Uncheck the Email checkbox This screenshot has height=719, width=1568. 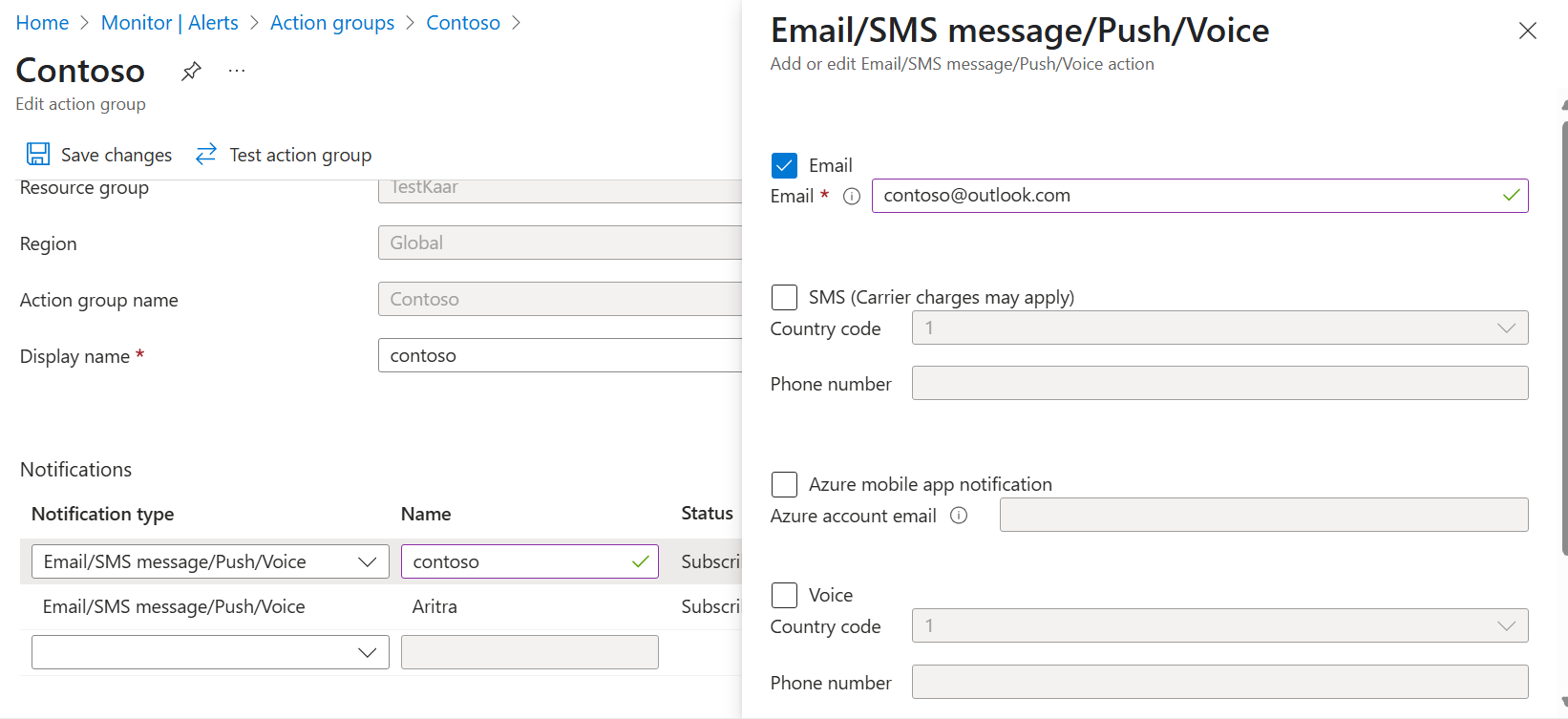point(784,165)
